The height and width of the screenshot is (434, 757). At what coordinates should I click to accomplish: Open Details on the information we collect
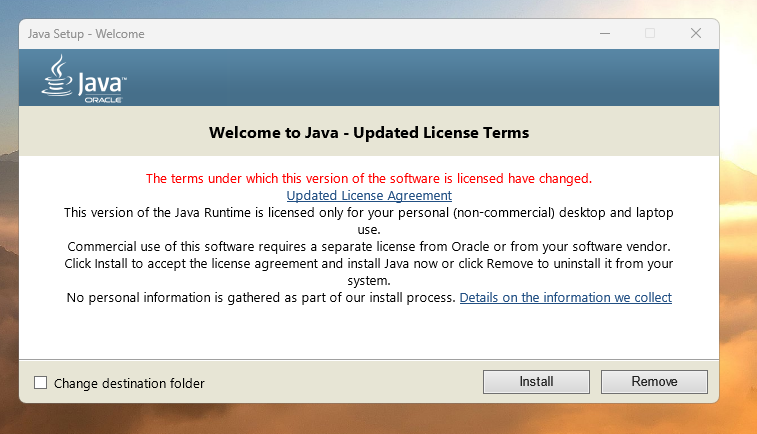pyautogui.click(x=565, y=297)
